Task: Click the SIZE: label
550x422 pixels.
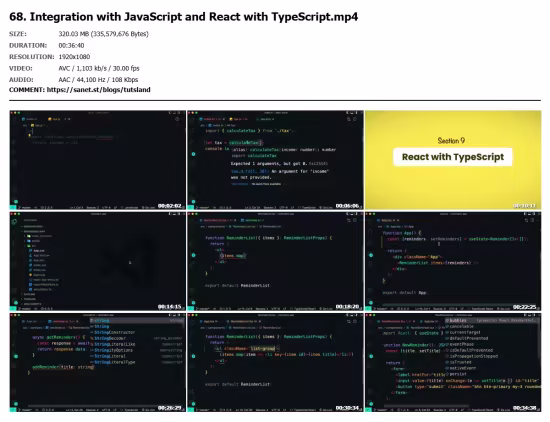Action: (18, 34)
